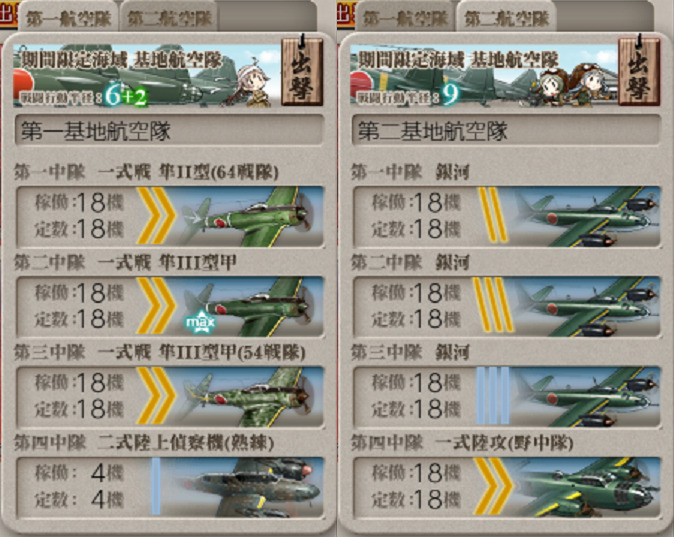The image size is (674, 537).
Task: Click the blue proficiency bars on third 銀河
Action: click(493, 396)
